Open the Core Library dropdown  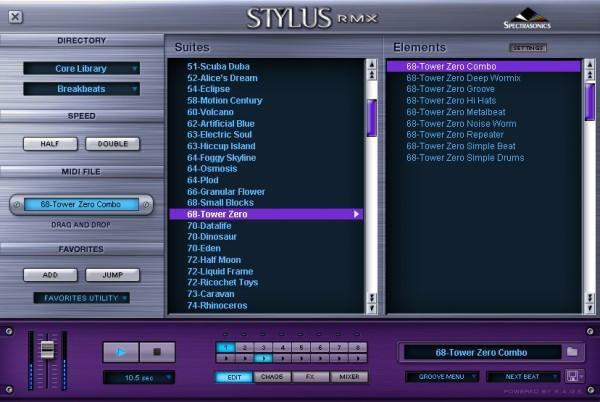coord(81,69)
